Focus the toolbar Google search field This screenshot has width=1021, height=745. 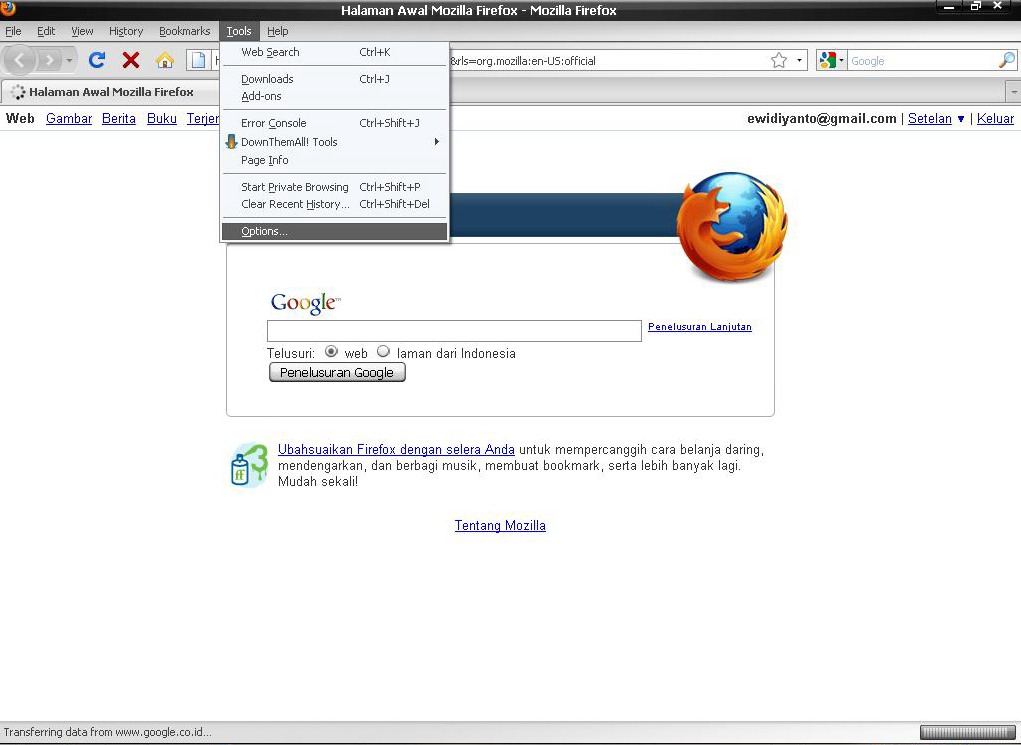(x=922, y=61)
